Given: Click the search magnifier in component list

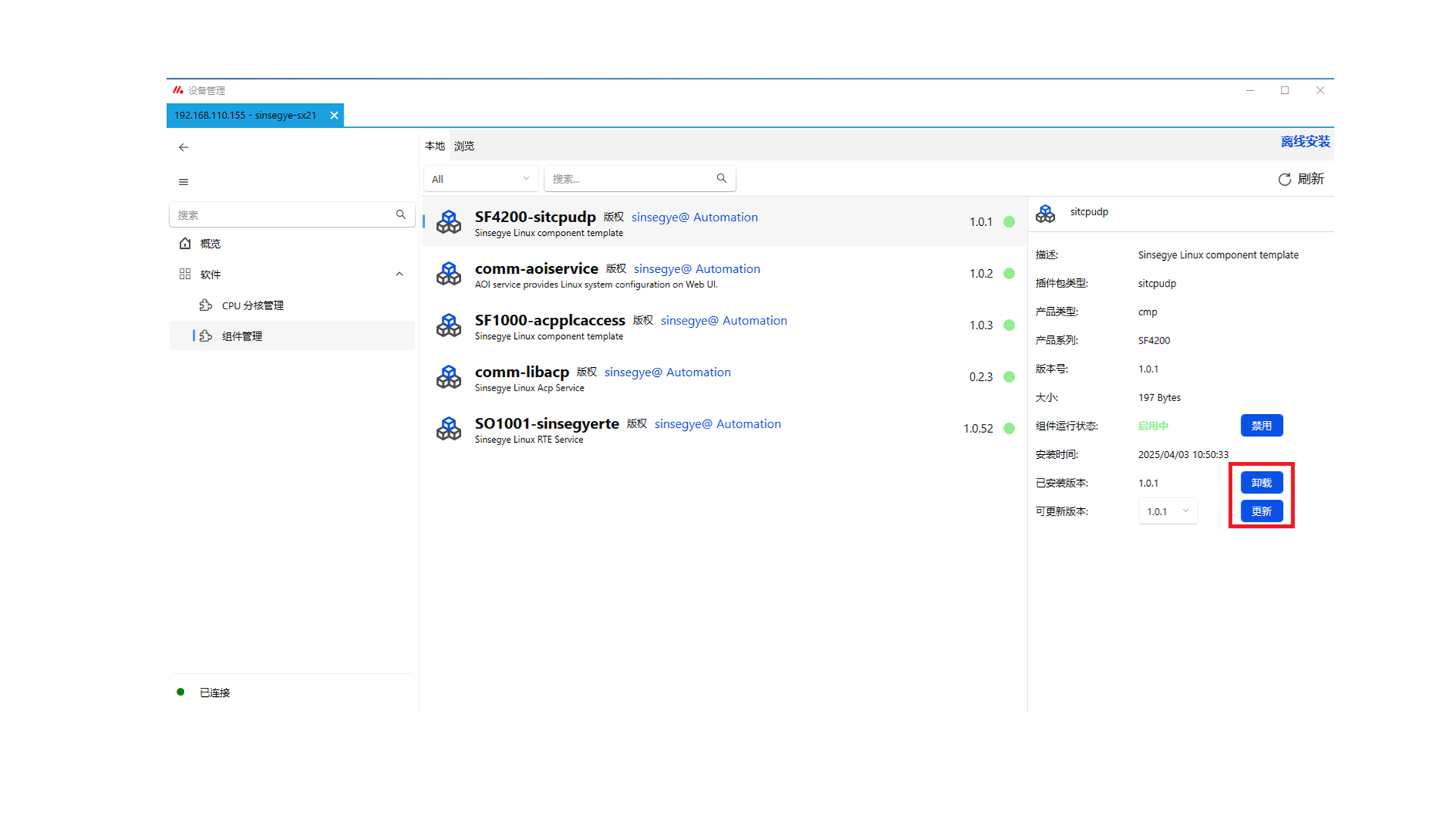Looking at the screenshot, I should [x=721, y=178].
